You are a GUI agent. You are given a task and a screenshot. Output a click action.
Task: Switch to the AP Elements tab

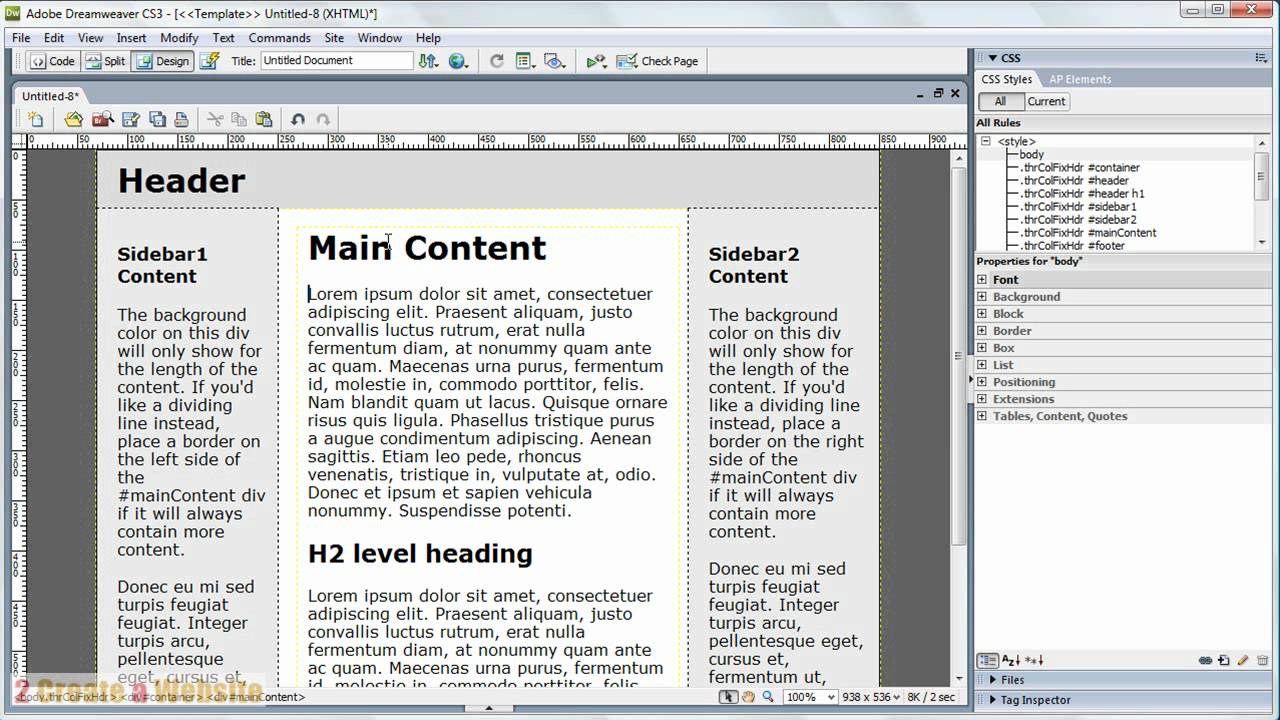coord(1080,79)
